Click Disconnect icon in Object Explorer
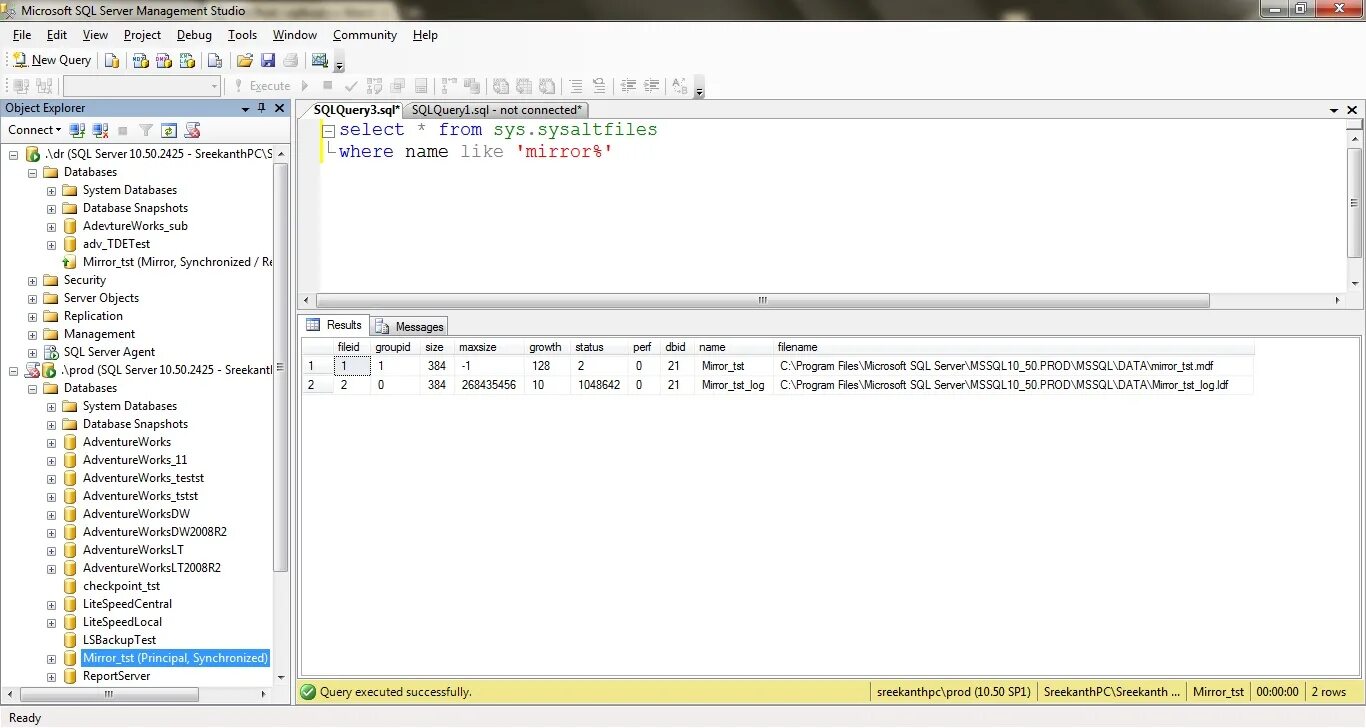Screen dimensions: 1366x728 (100, 130)
